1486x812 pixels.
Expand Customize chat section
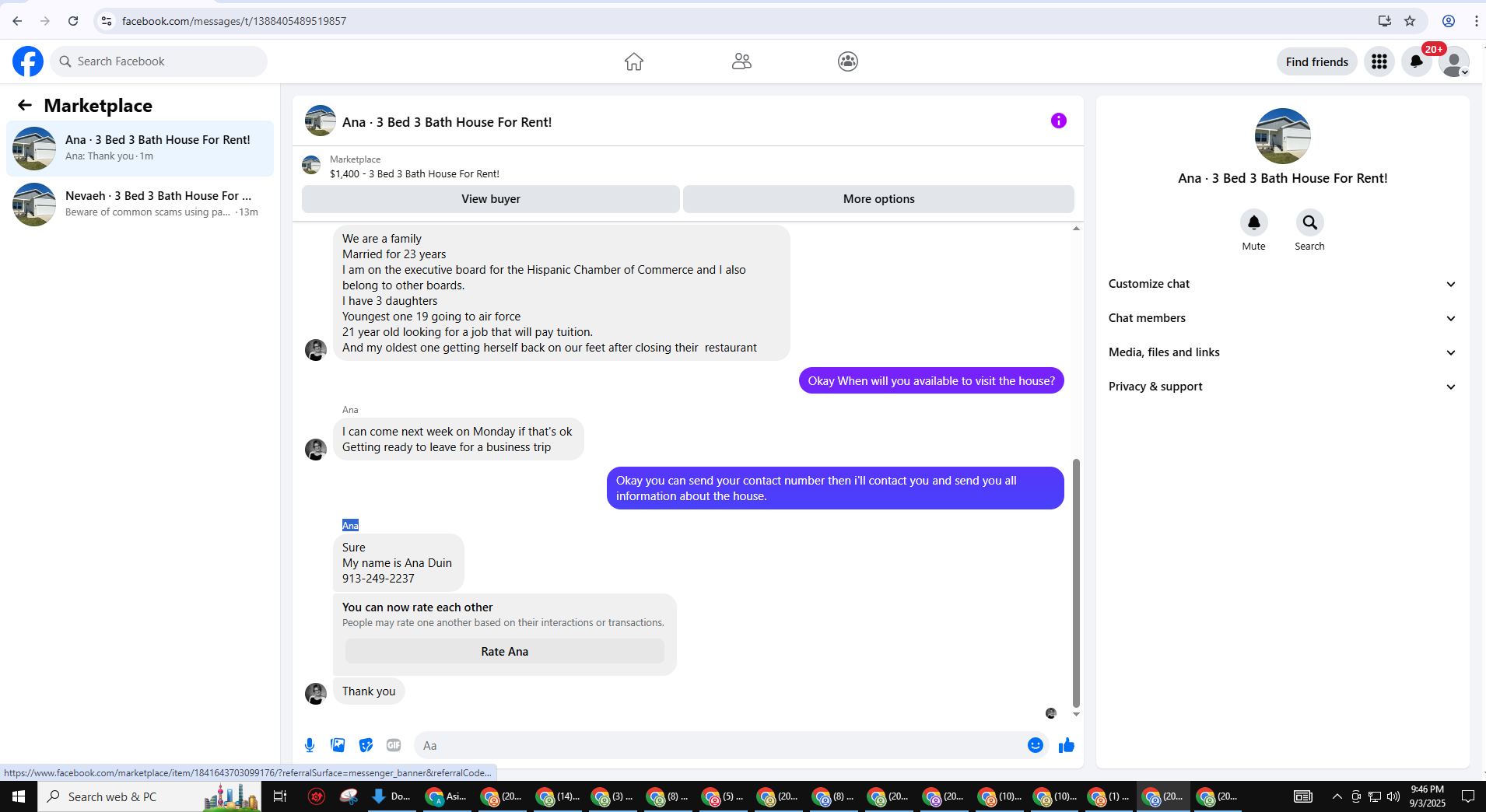1282,284
